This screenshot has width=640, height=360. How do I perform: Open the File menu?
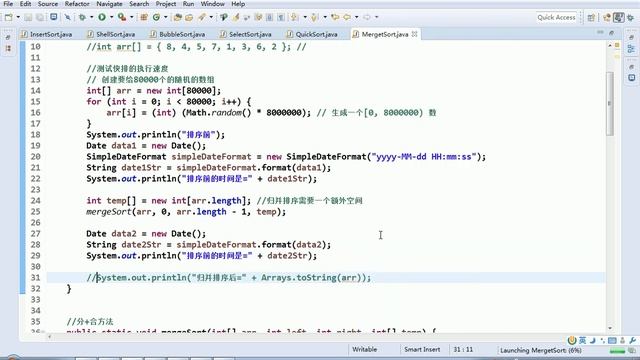click(x=8, y=4)
